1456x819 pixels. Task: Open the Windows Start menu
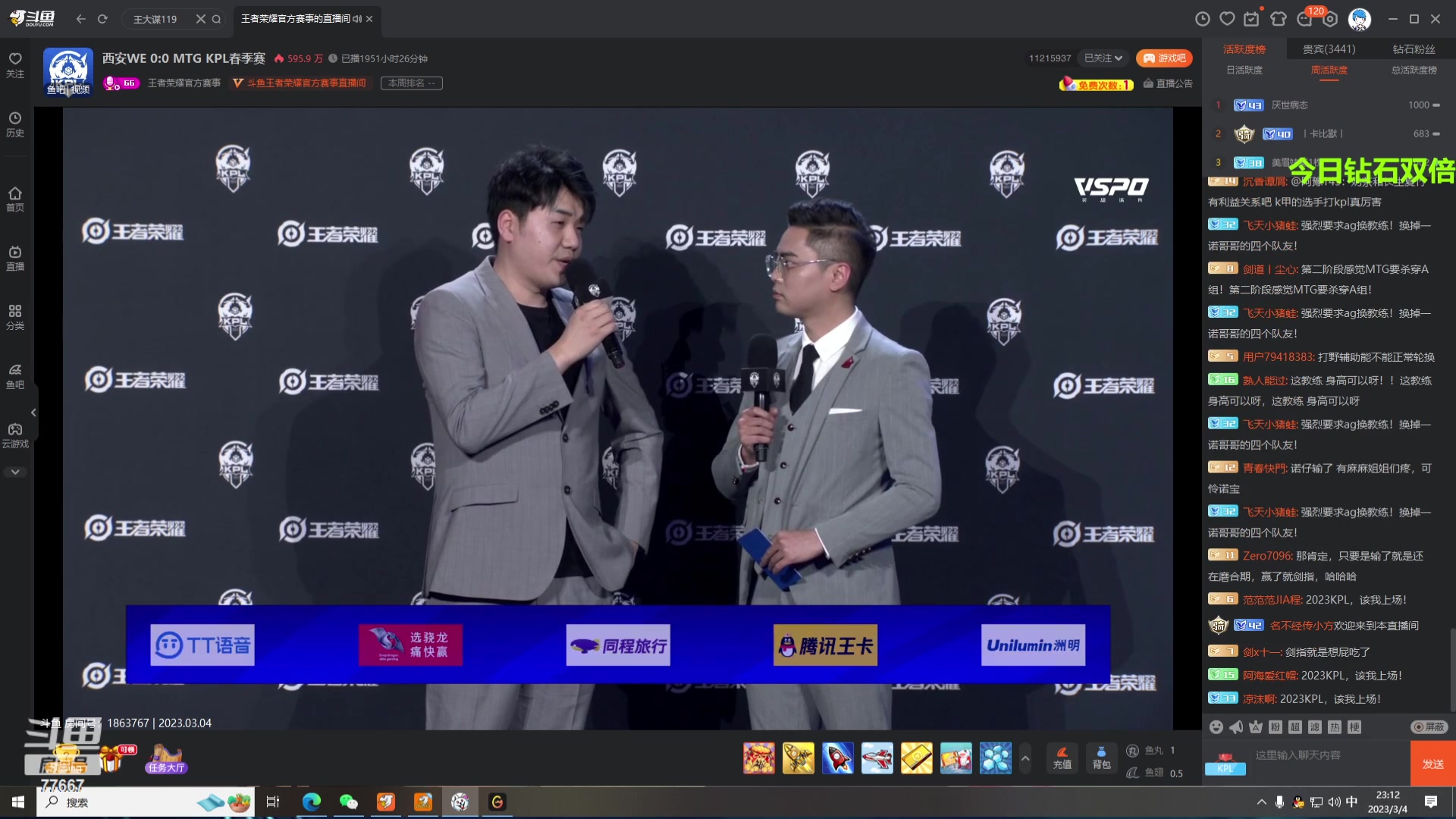tap(18, 802)
